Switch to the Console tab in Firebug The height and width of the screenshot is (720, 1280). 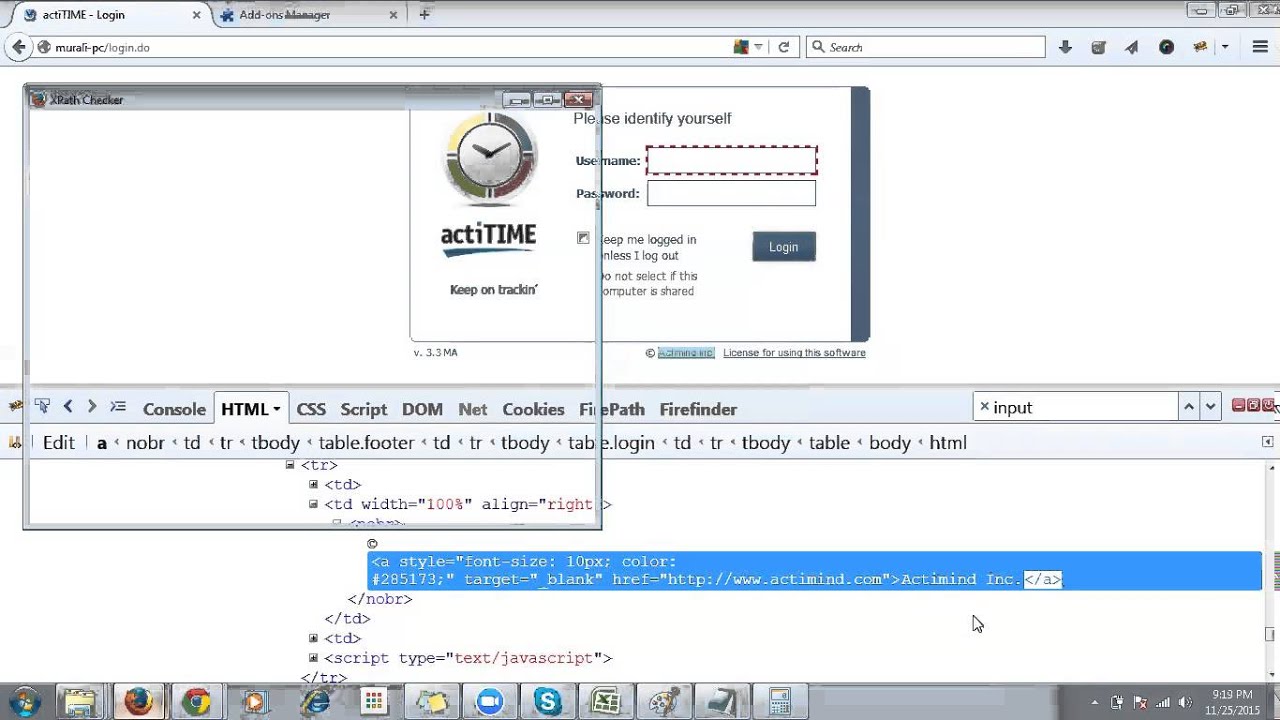pyautogui.click(x=174, y=409)
